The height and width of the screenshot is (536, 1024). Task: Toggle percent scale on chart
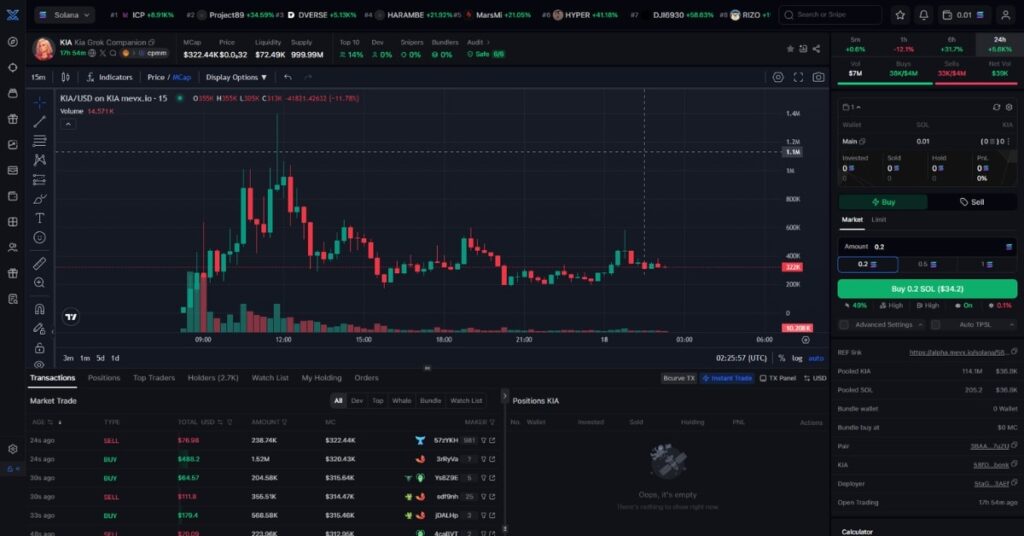[x=782, y=358]
